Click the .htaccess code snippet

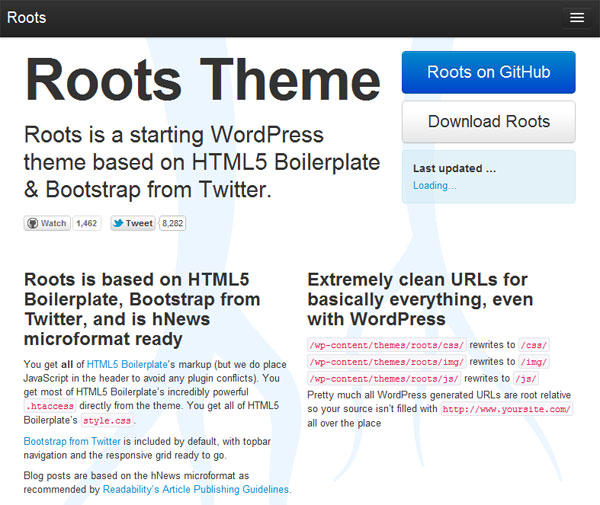[50, 406]
